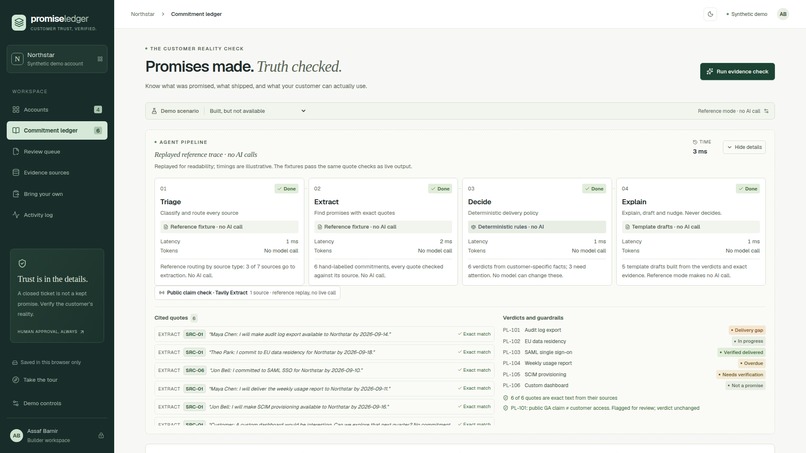Toggle Reference mode no AI call switch

click(766, 111)
